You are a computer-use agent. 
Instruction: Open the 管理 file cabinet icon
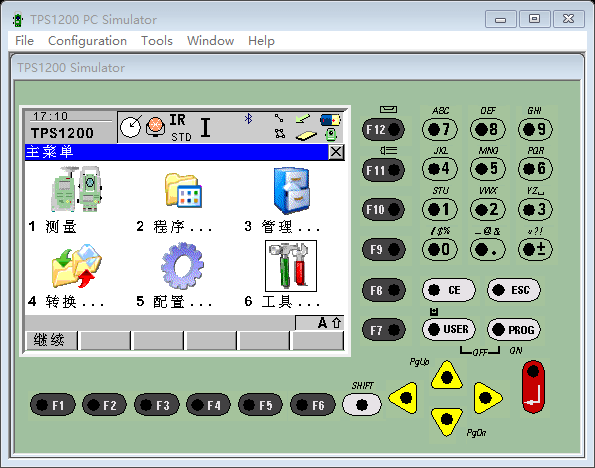click(291, 191)
